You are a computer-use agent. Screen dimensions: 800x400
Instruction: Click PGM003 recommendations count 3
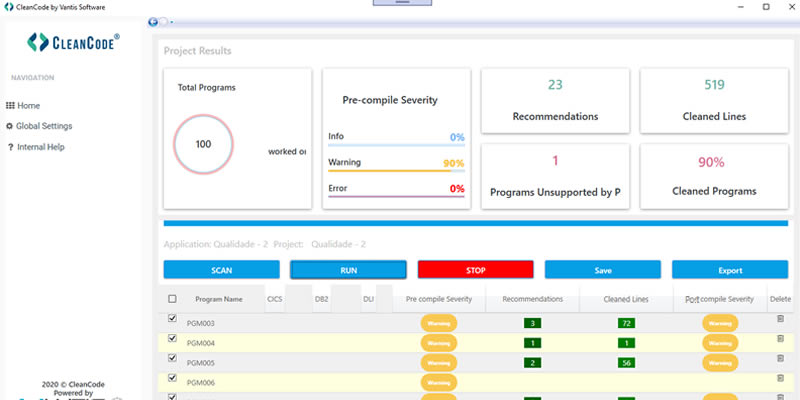pos(532,323)
